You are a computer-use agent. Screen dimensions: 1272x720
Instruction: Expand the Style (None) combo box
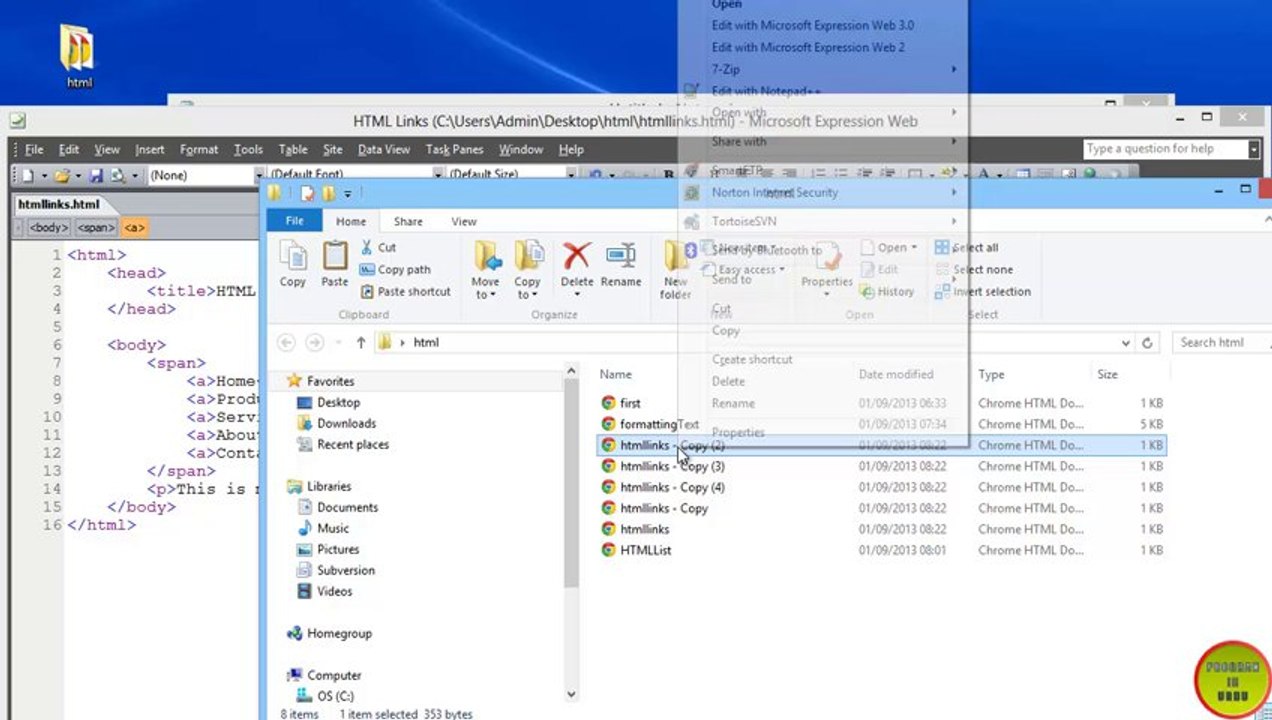(206, 175)
